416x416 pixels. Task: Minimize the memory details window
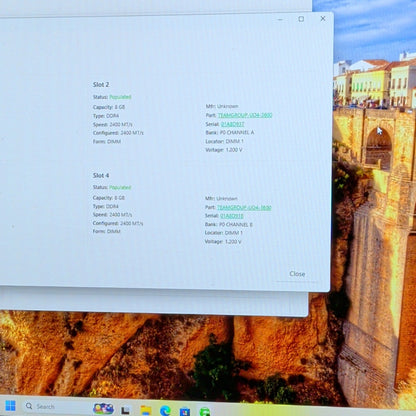pyautogui.click(x=280, y=19)
